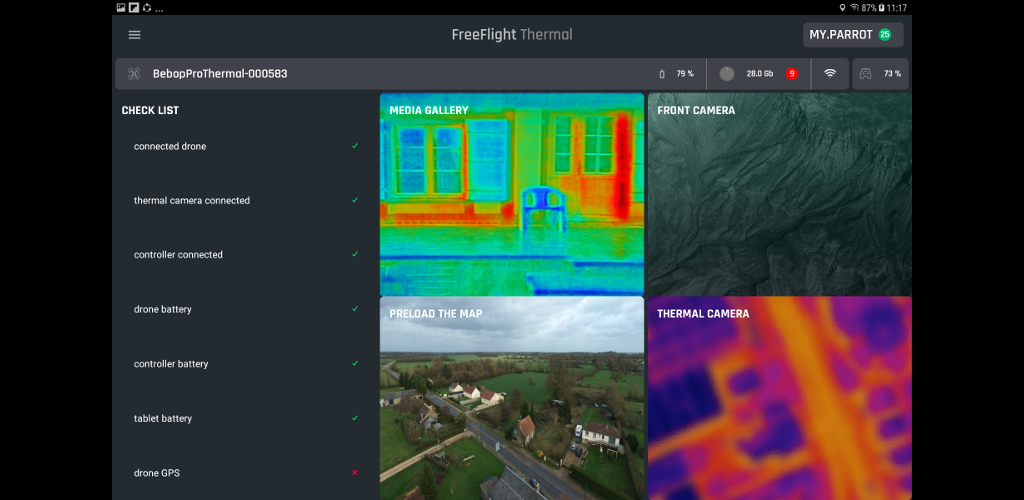This screenshot has width=1024, height=500.
Task: Tap the Android location icon in the system bar
Action: (842, 8)
